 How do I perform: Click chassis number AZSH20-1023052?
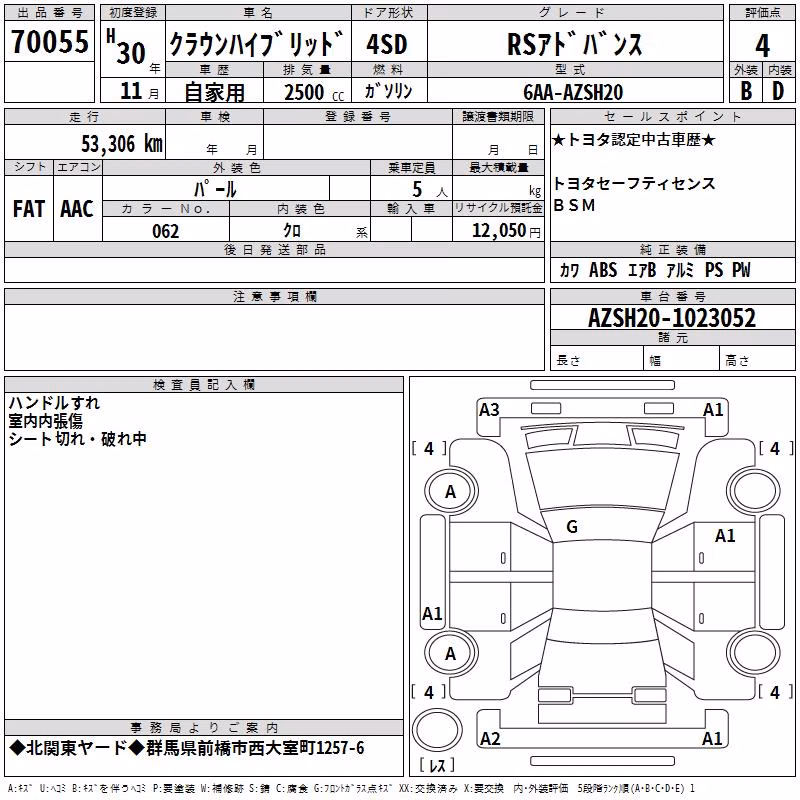coord(672,318)
